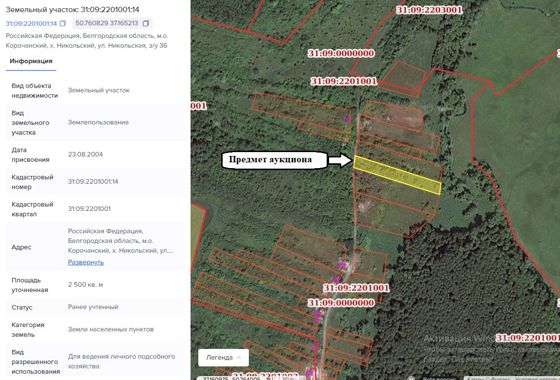The image size is (560, 380).
Task: Click the Категория земель label
Action: [x=28, y=330]
